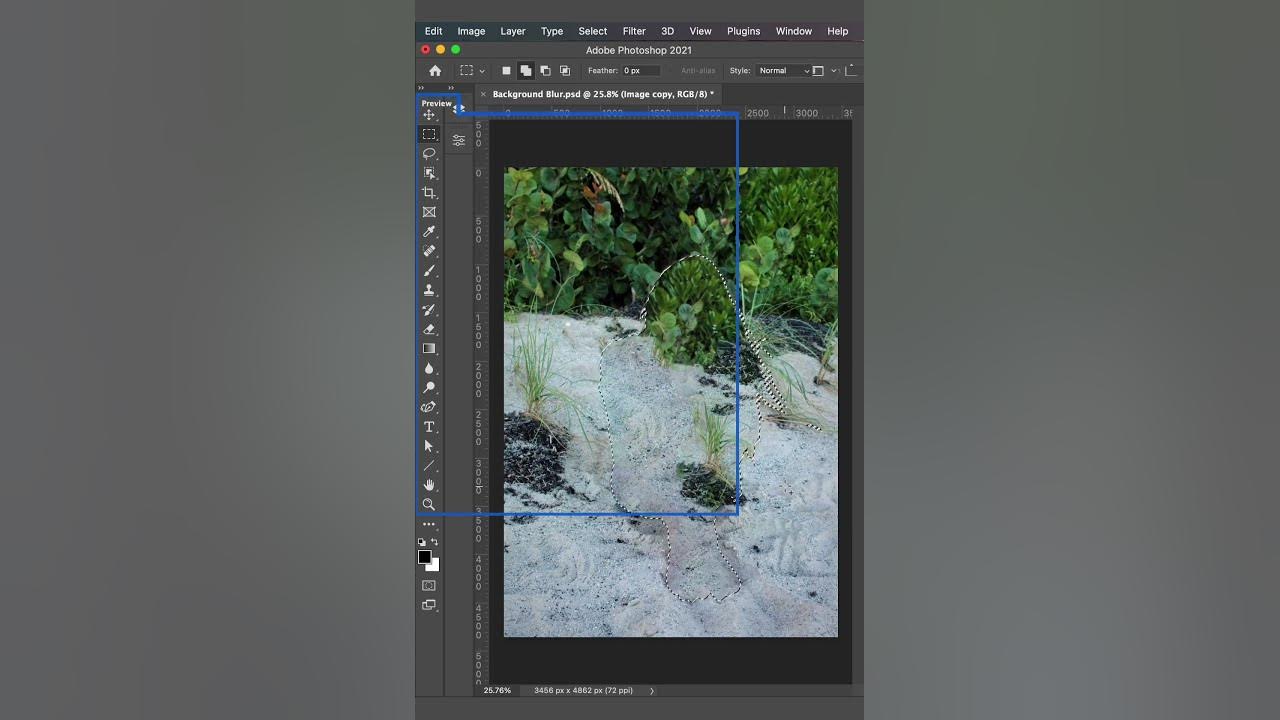Close the Background Blur.psd tab
Screen dimensions: 1280x720
[483, 94]
